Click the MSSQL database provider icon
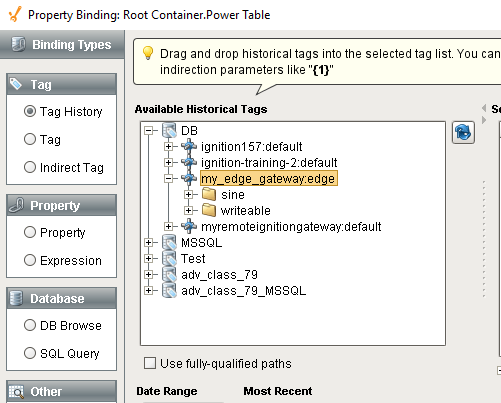Viewport: 501px width, 403px height. pos(169,242)
